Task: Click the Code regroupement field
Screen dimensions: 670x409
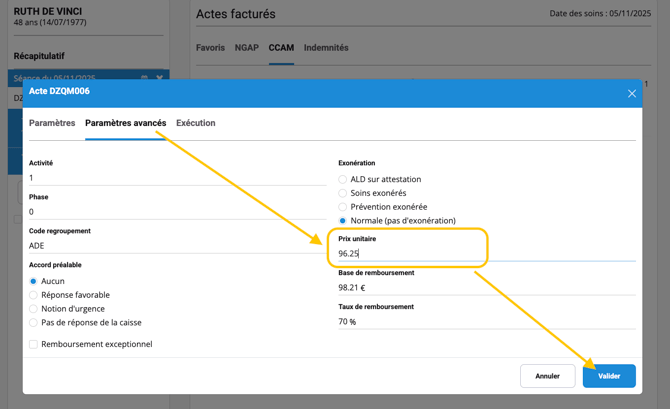Action: pyautogui.click(x=175, y=246)
